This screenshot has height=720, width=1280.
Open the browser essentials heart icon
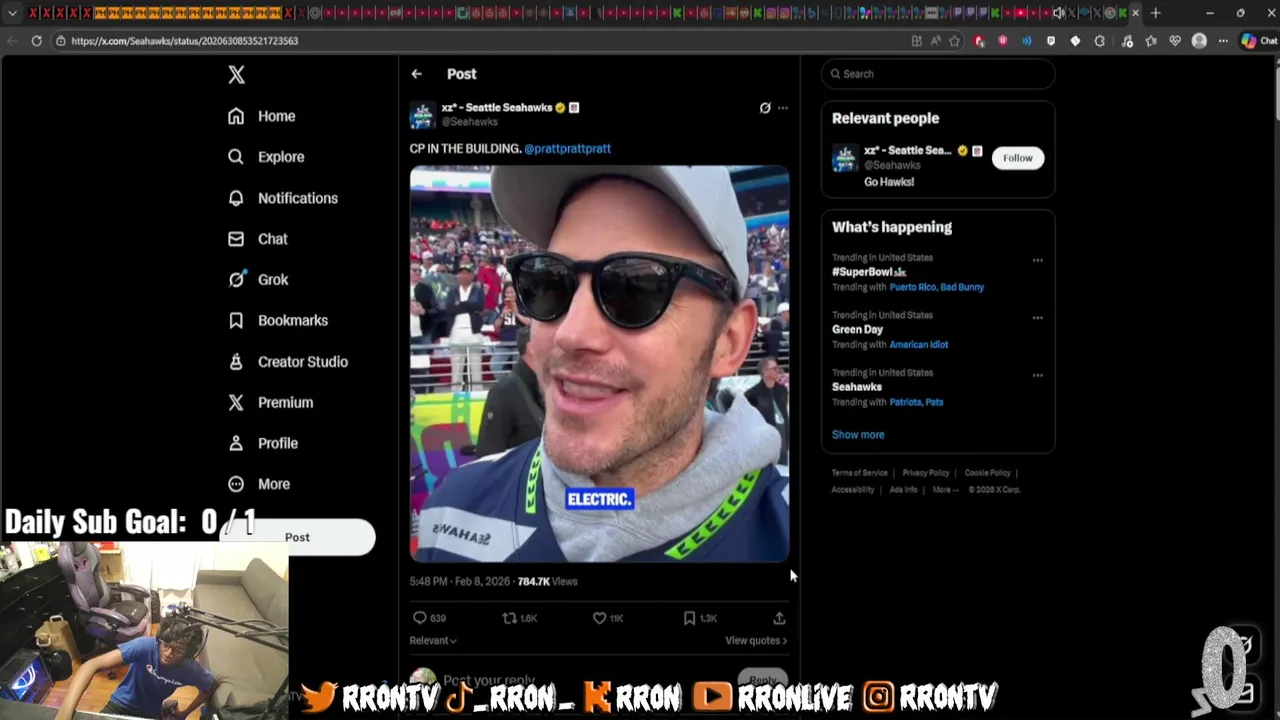tap(1175, 41)
